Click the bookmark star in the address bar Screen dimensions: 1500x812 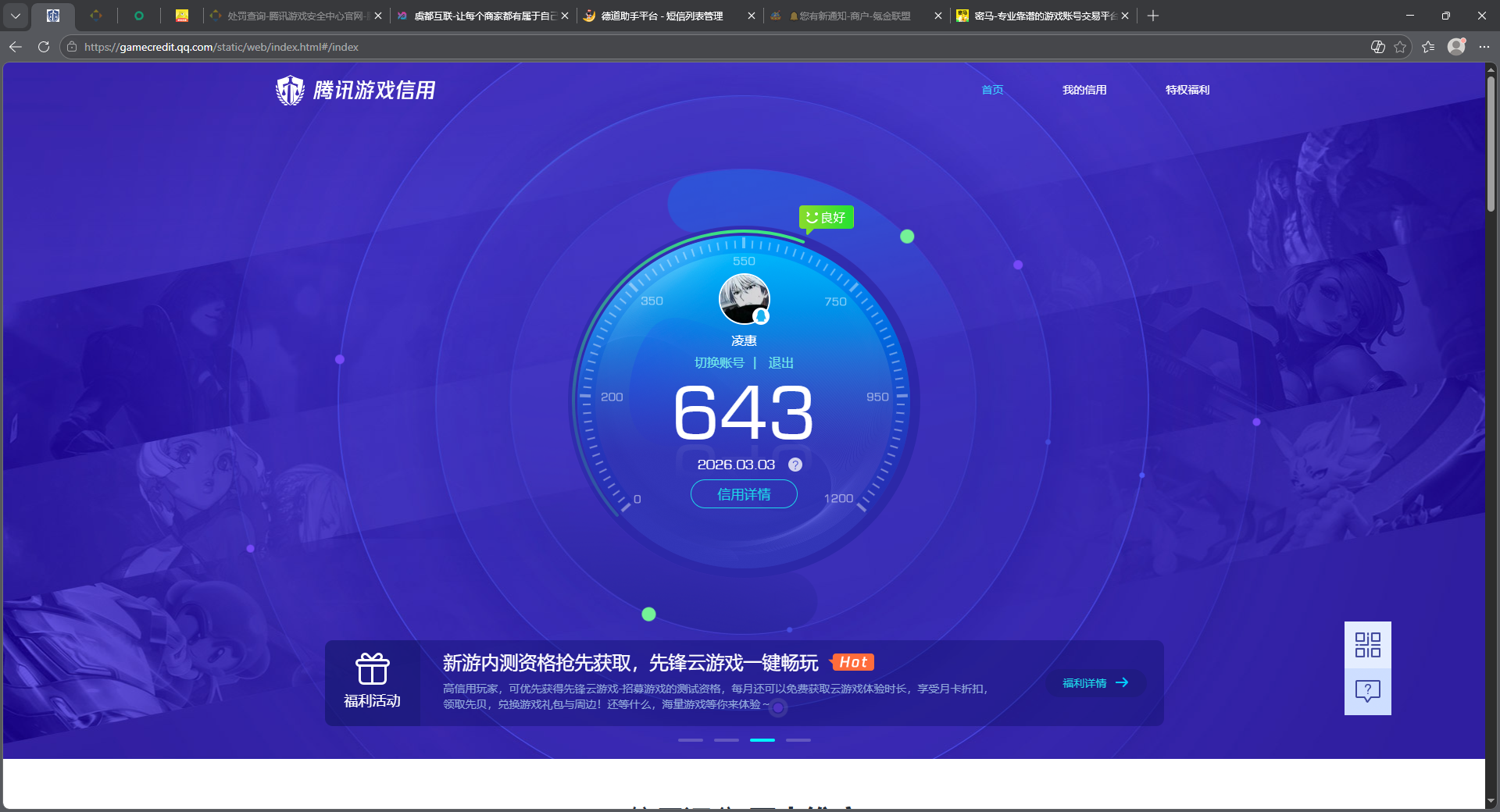(1400, 47)
